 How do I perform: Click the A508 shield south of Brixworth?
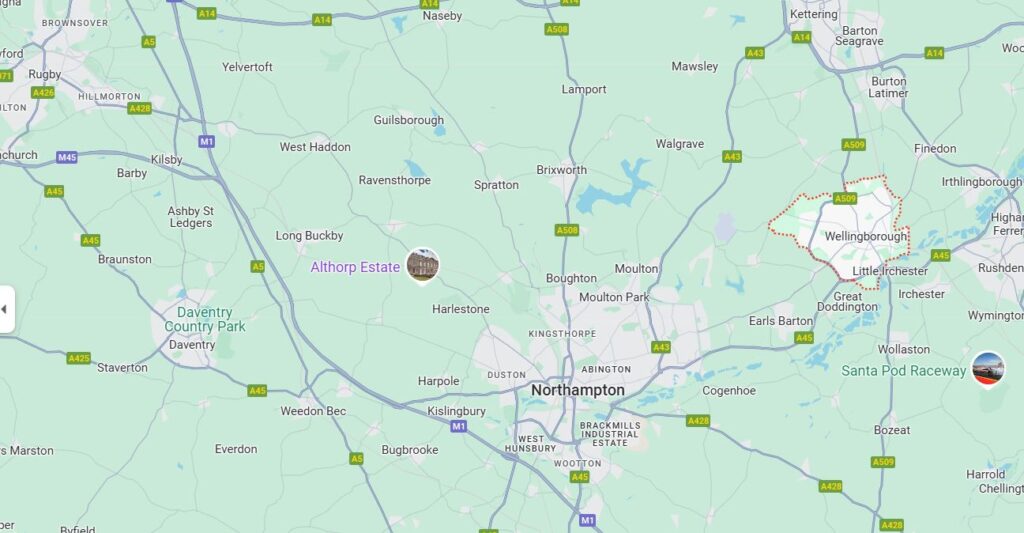coord(567,230)
